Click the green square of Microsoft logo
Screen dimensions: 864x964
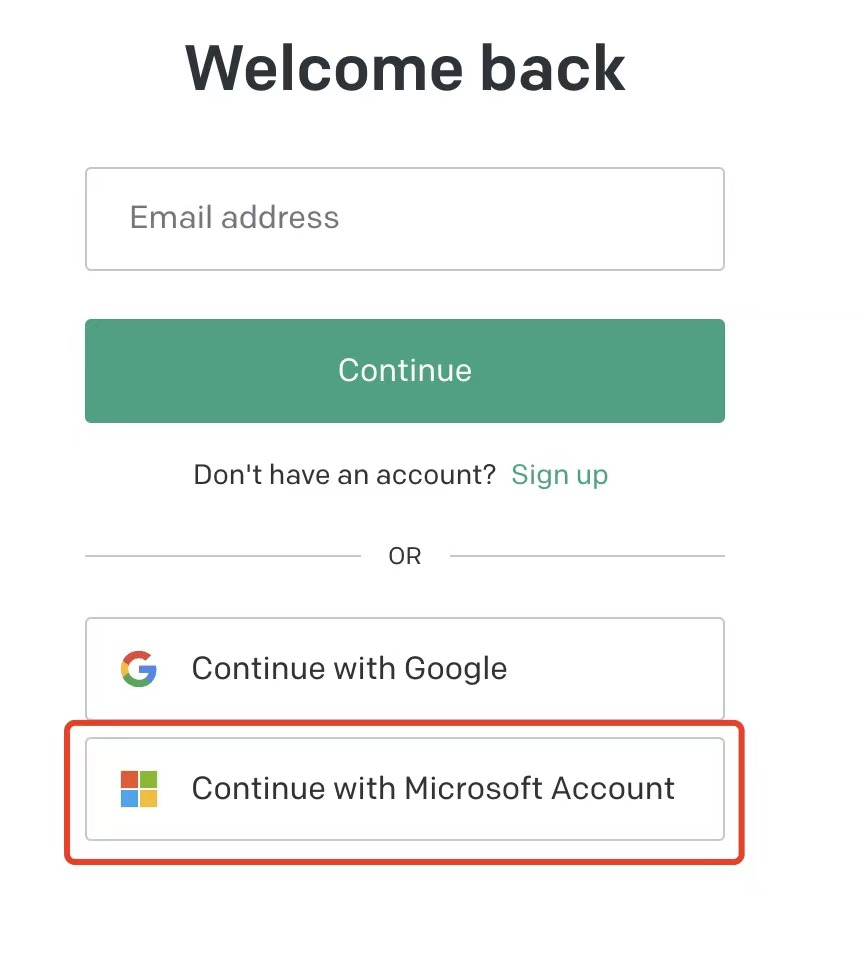149,779
